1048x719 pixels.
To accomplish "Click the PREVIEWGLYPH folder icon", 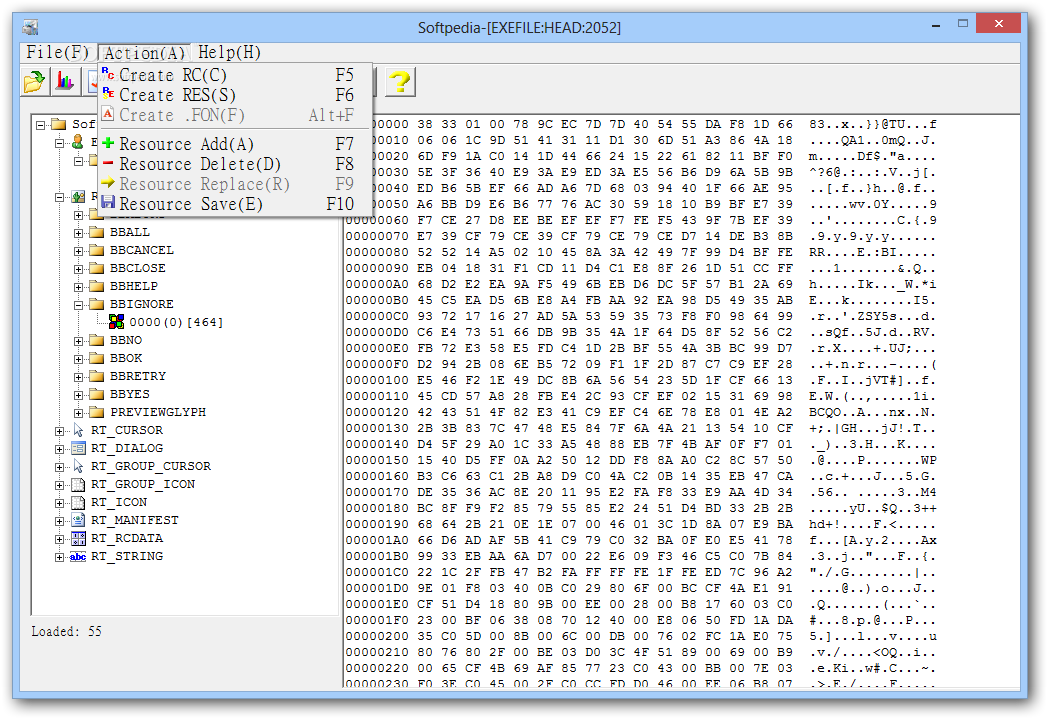I will click(x=97, y=412).
